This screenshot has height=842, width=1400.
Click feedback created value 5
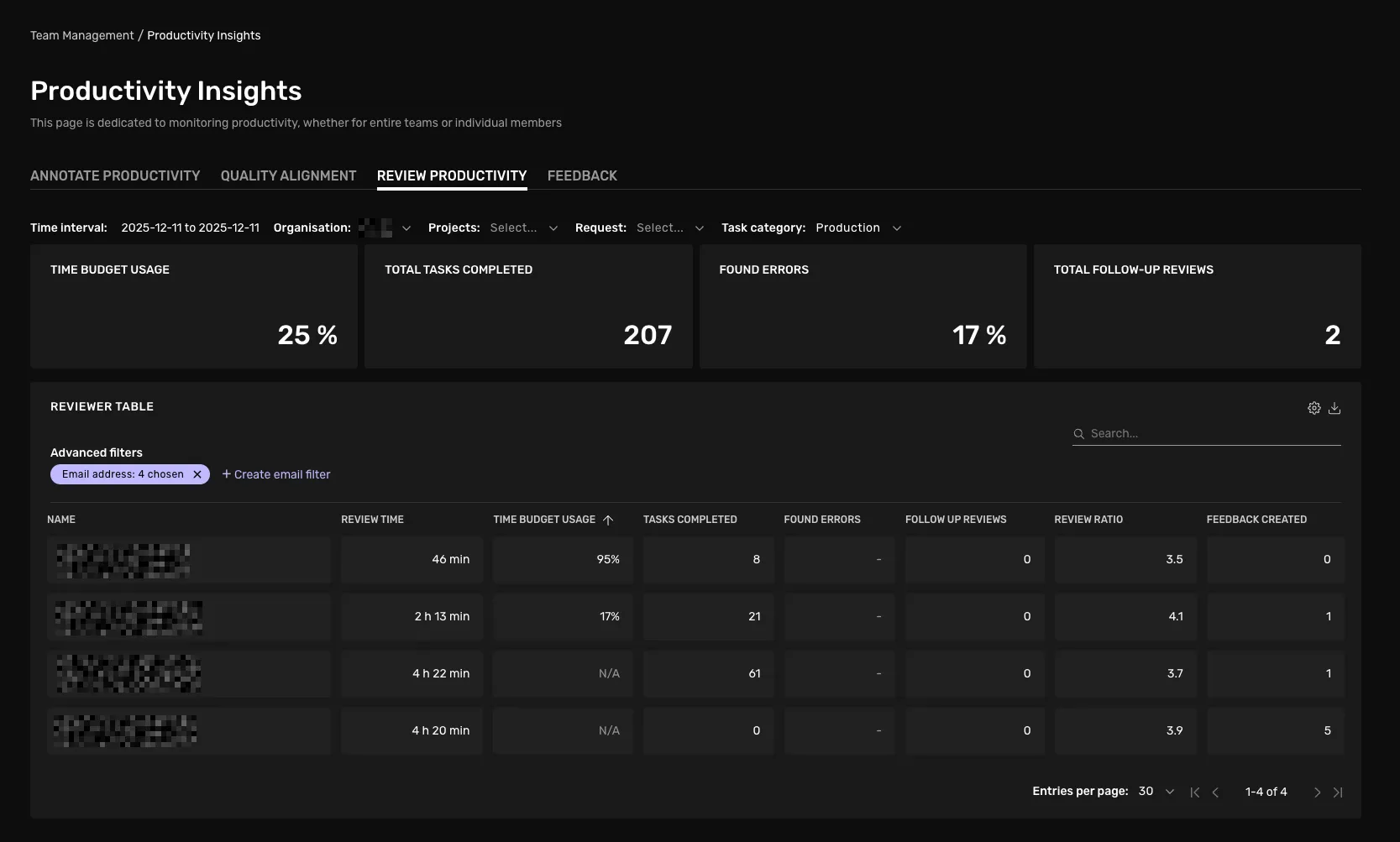[x=1327, y=731]
